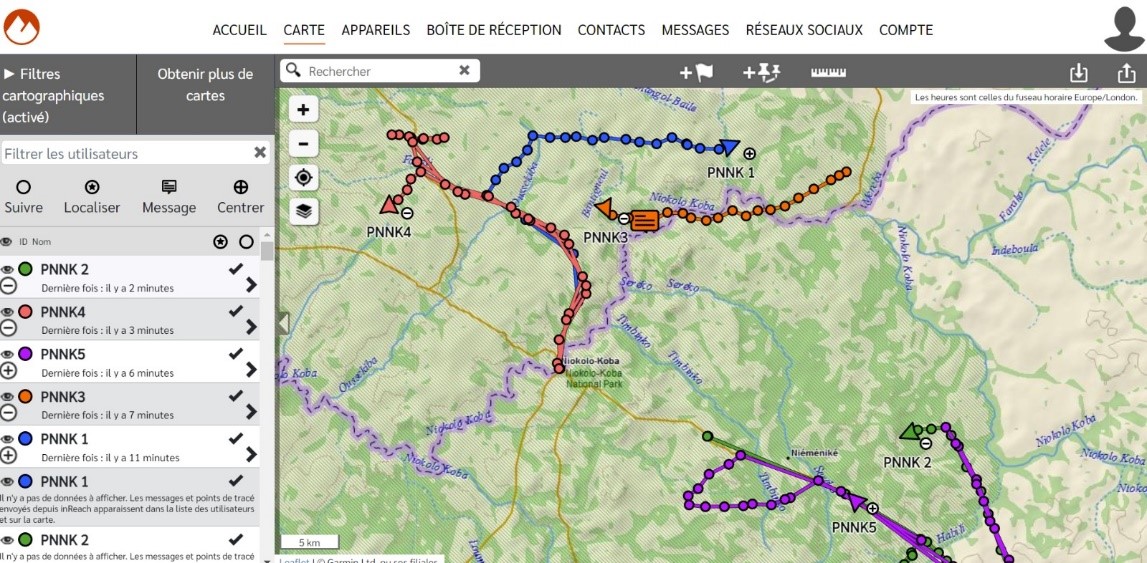1147x563 pixels.
Task: Click the zoom out minus button
Action: [303, 143]
